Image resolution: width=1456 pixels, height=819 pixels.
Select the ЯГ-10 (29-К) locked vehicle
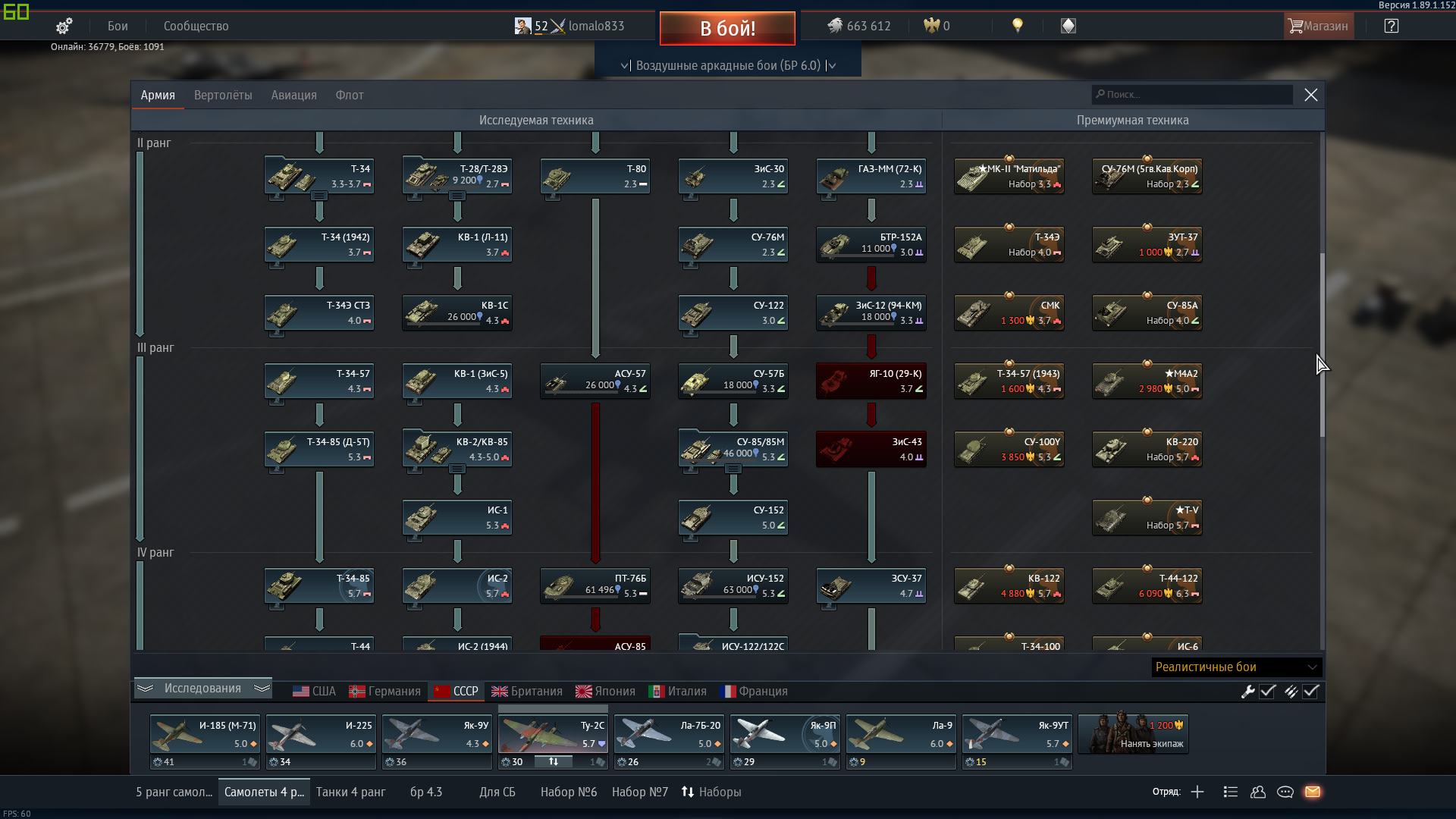(x=871, y=381)
